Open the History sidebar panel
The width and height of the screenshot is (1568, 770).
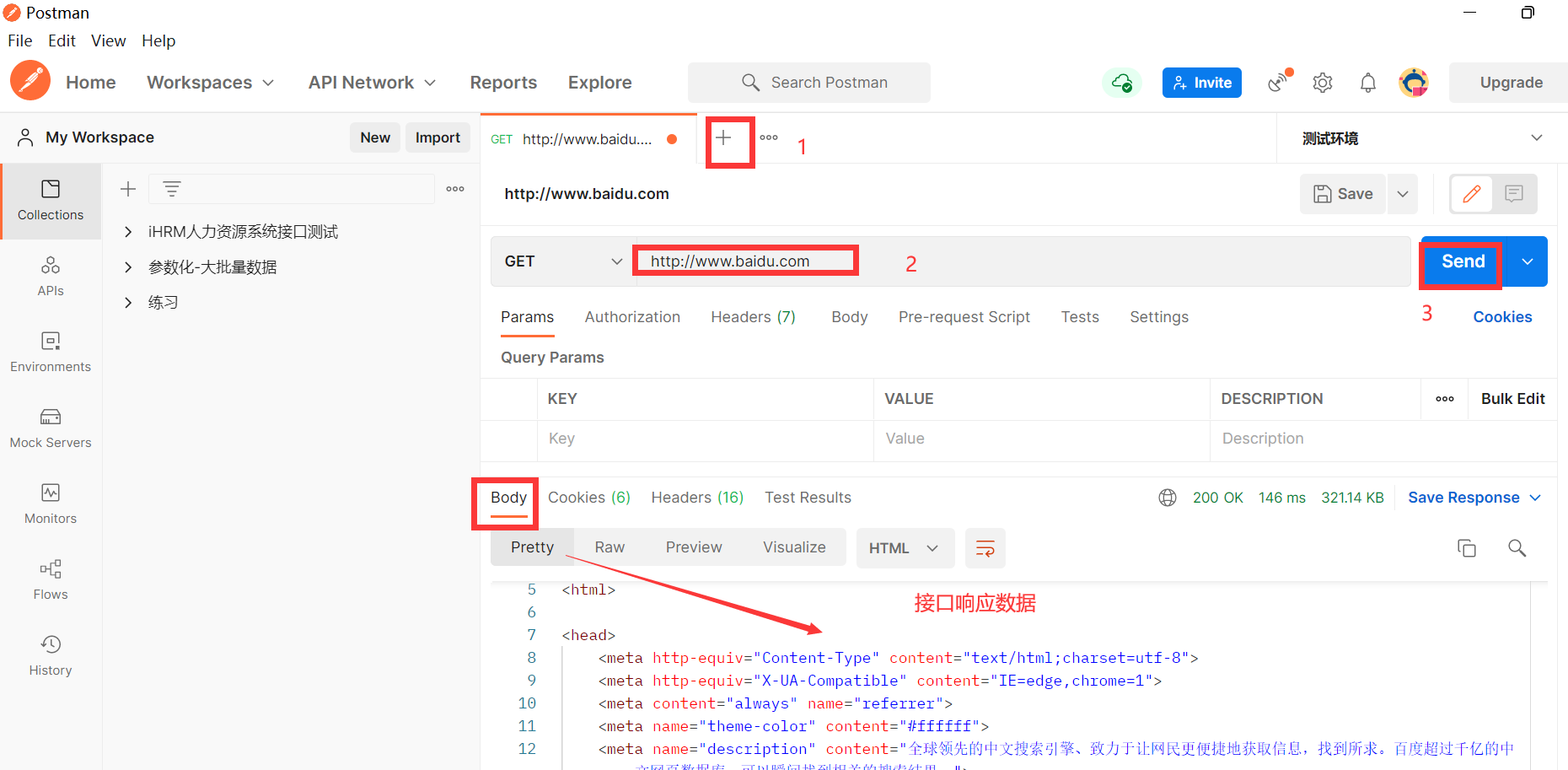pos(51,656)
